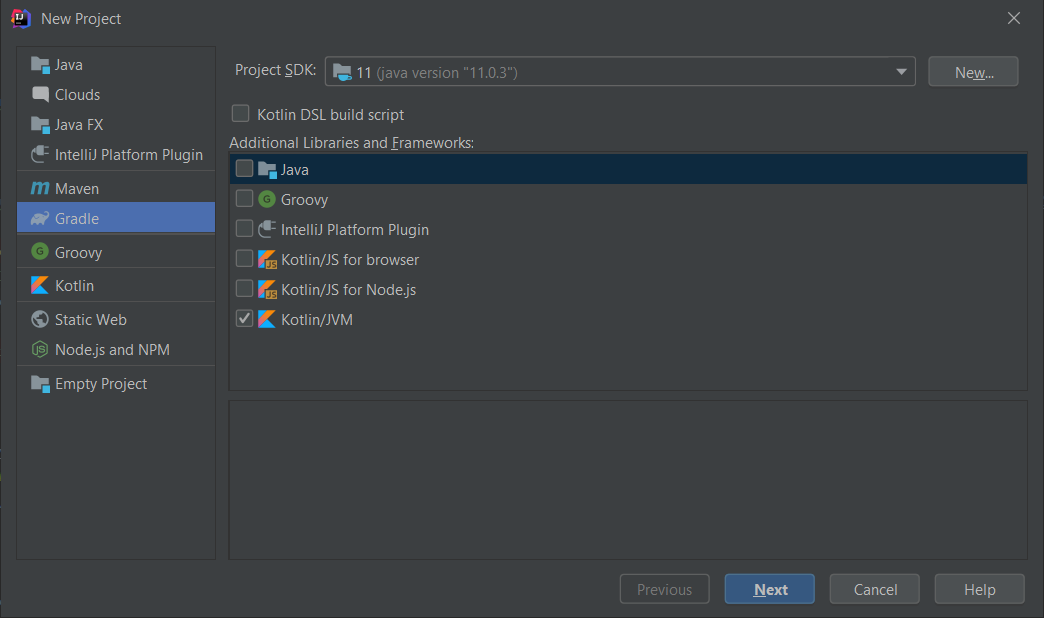Click the Node.js and NPM icon

[40, 350]
